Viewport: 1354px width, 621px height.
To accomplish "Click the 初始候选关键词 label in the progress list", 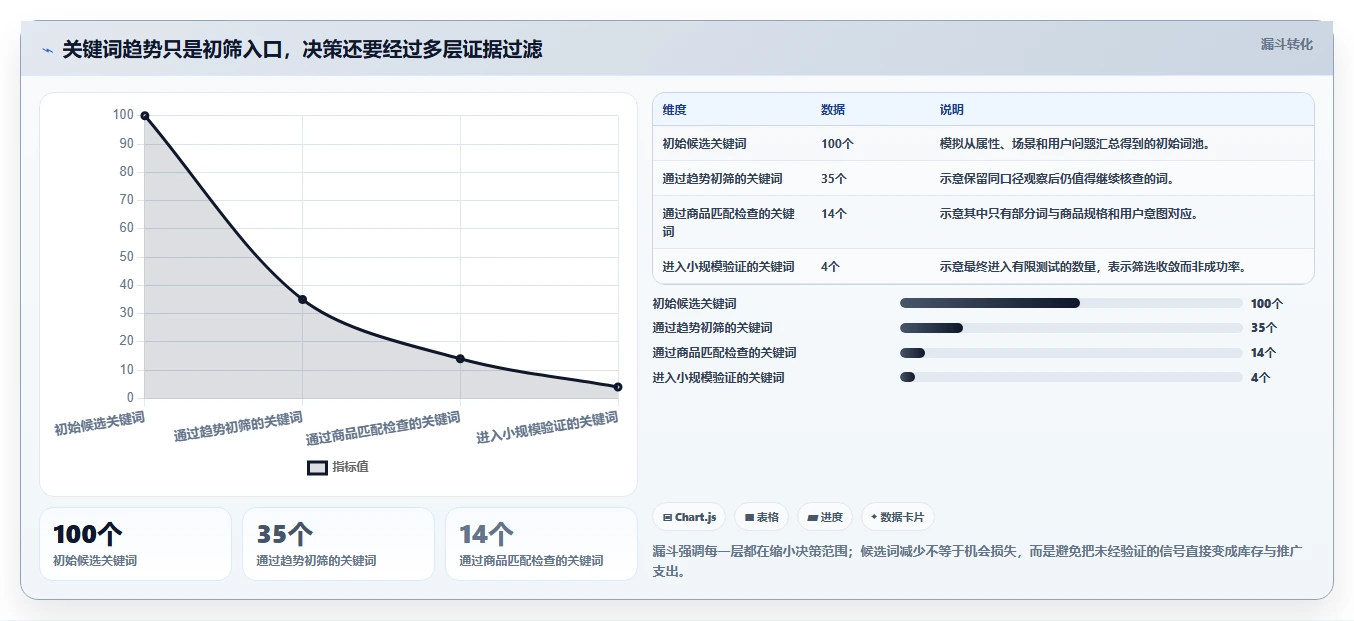I will pyautogui.click(x=694, y=303).
